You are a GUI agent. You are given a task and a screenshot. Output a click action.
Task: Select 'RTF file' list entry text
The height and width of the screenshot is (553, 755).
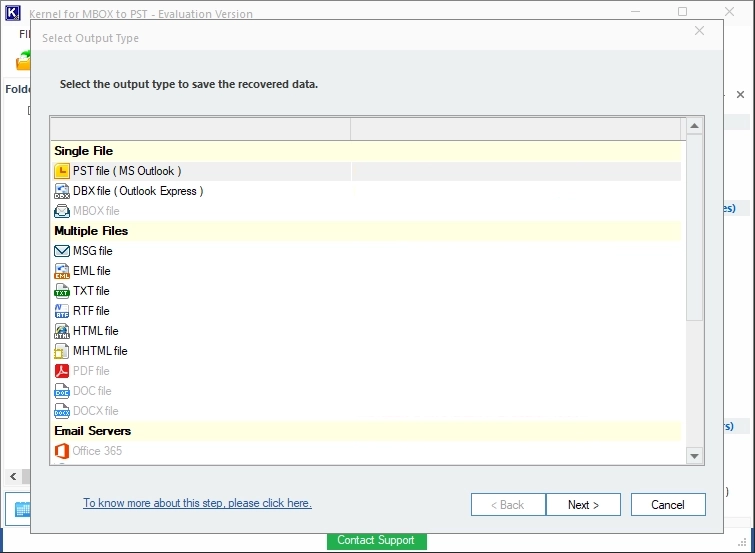[91, 311]
